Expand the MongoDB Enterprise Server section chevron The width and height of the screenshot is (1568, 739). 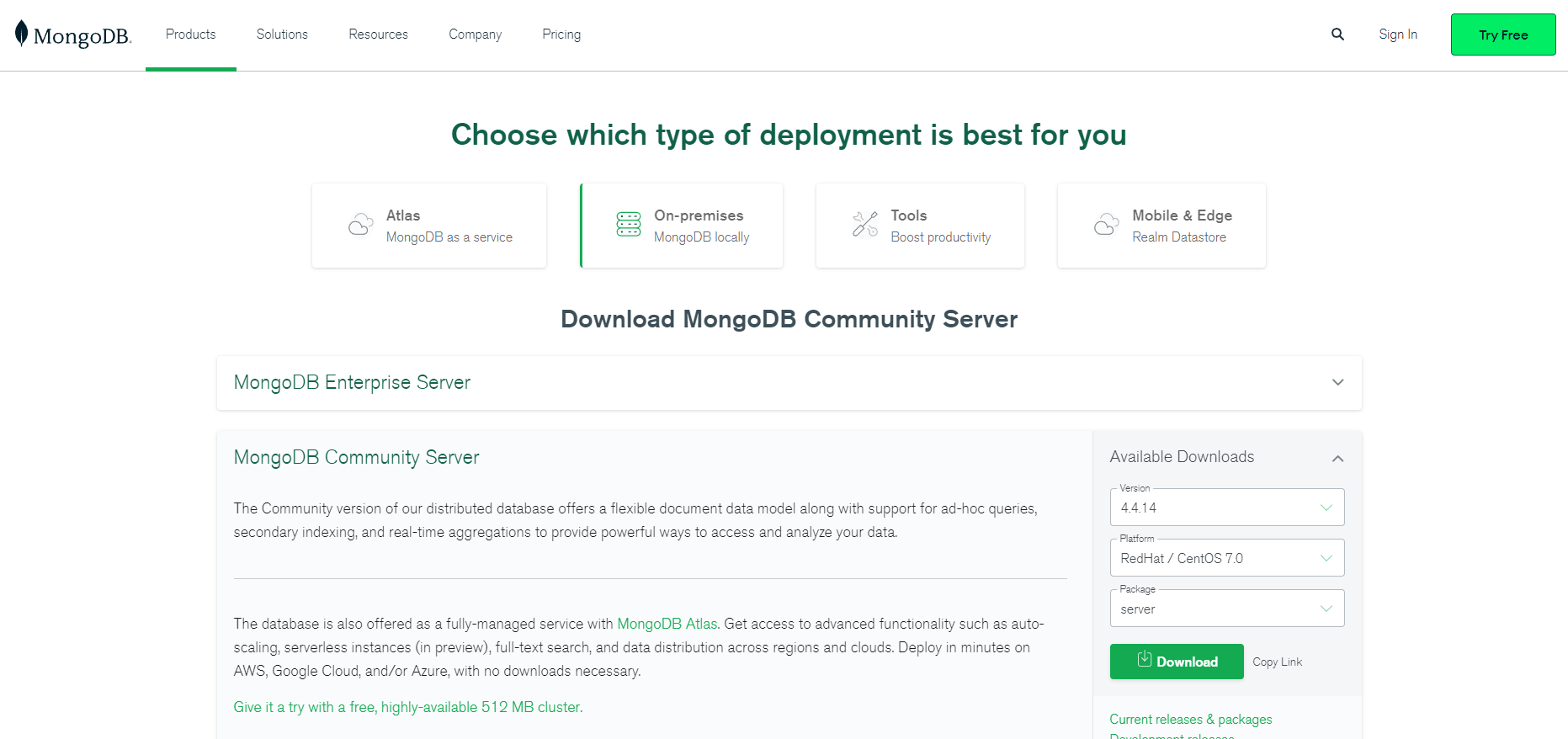[x=1337, y=382]
